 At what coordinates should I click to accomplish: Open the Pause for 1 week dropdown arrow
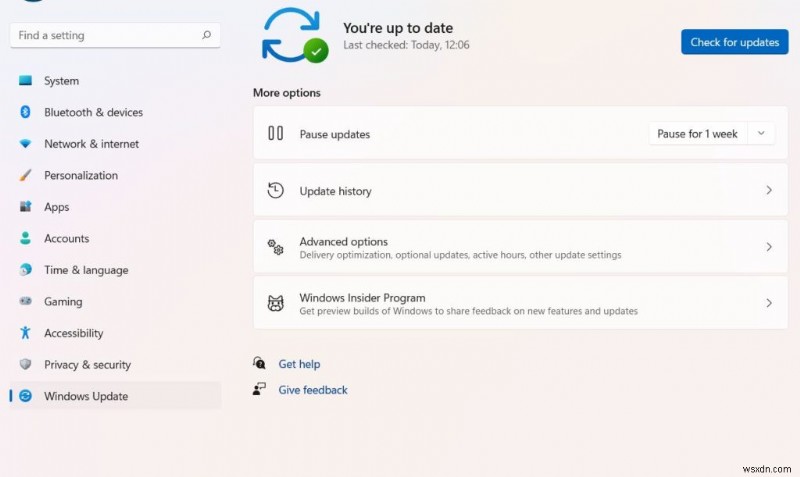761,134
